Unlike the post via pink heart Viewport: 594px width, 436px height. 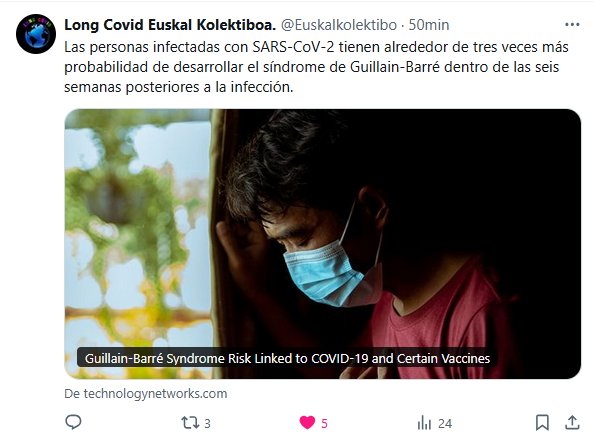(307, 423)
